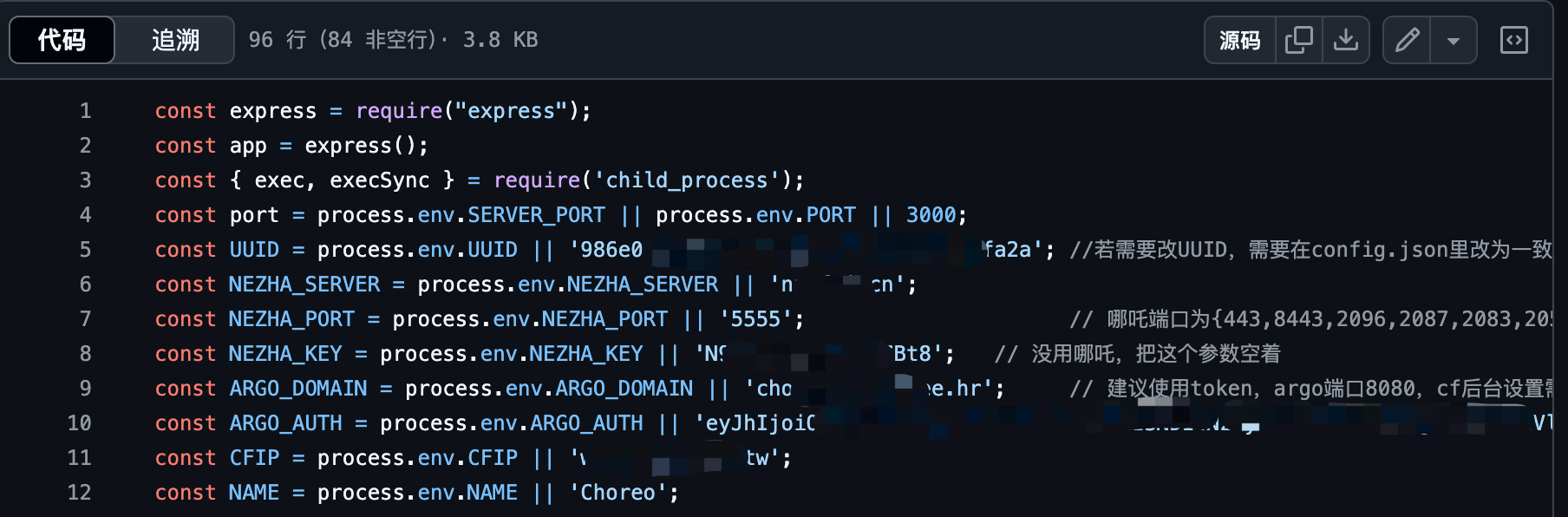Click the NEZHA_SERVER variable on line 6

pos(304,285)
